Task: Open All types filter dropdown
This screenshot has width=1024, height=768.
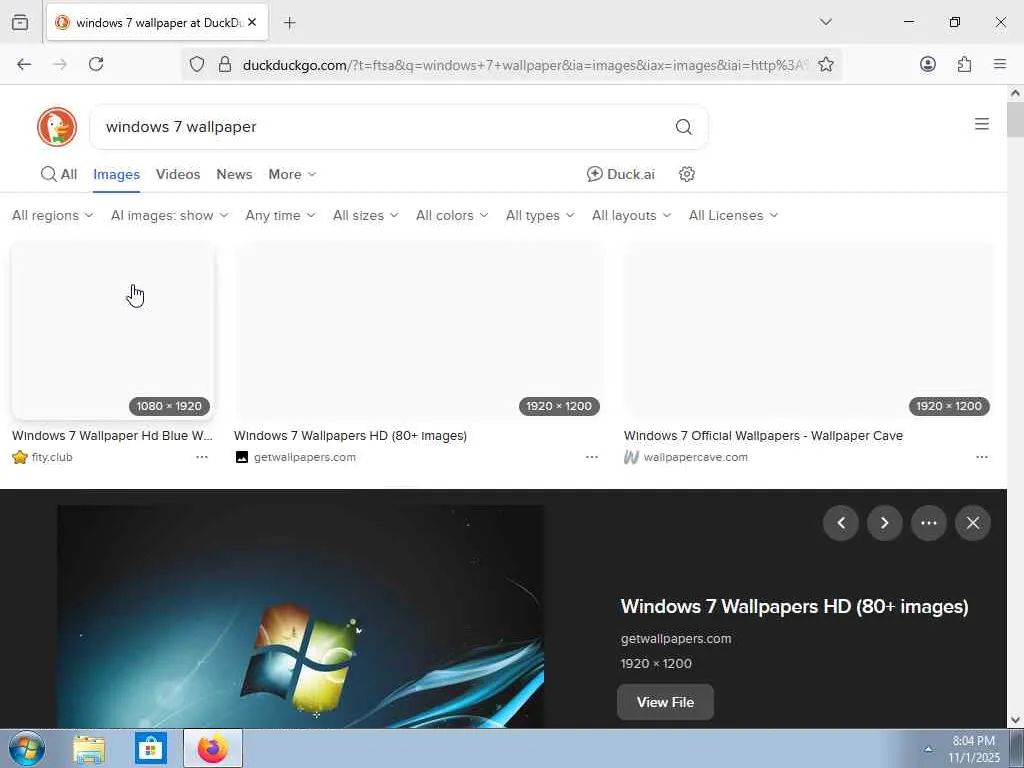Action: 540,216
